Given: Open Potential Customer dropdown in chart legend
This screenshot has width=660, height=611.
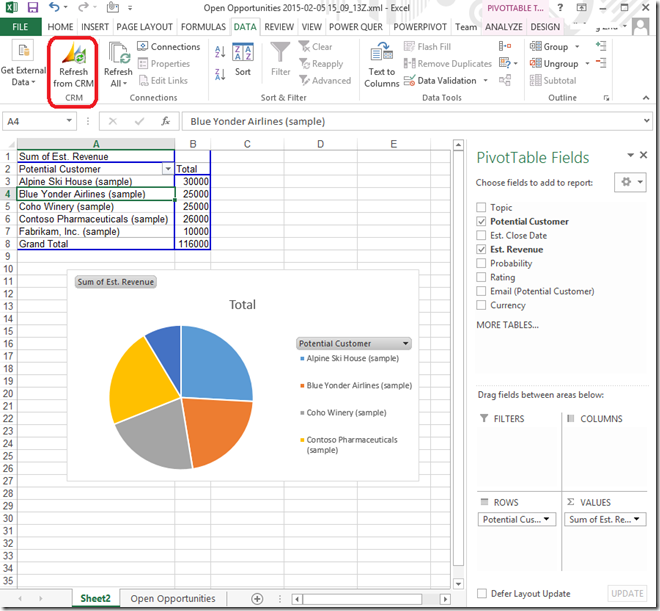Looking at the screenshot, I should coord(405,343).
